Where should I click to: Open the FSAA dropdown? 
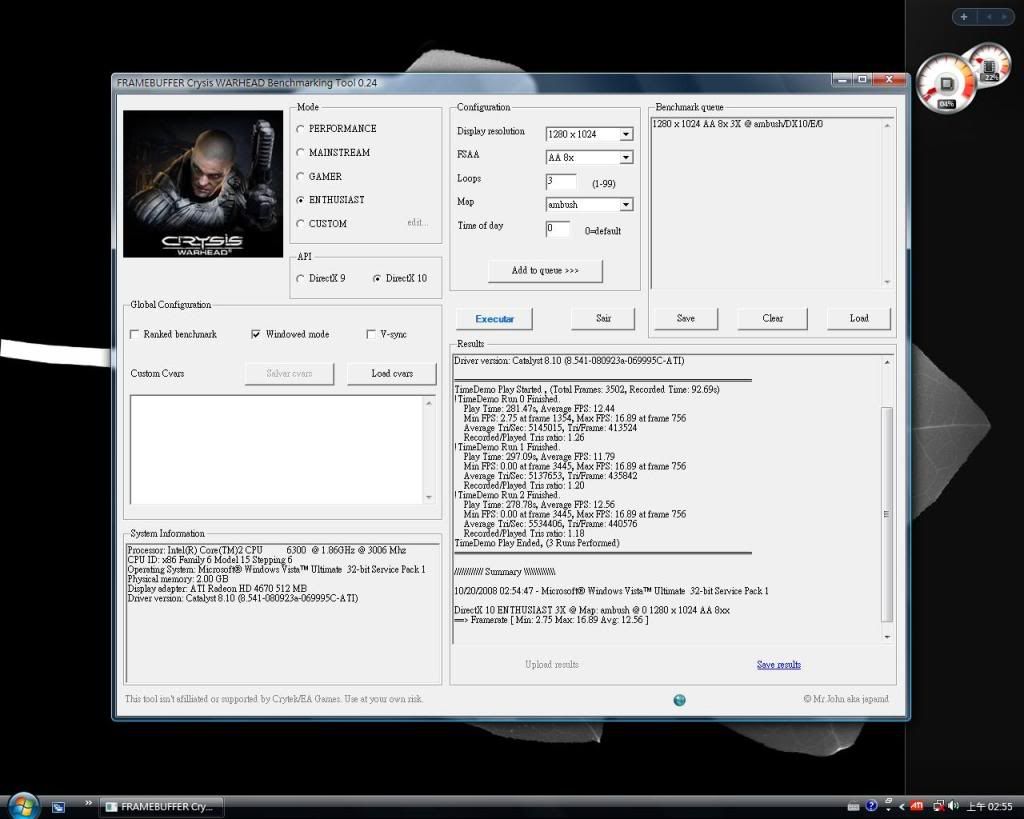pos(626,157)
